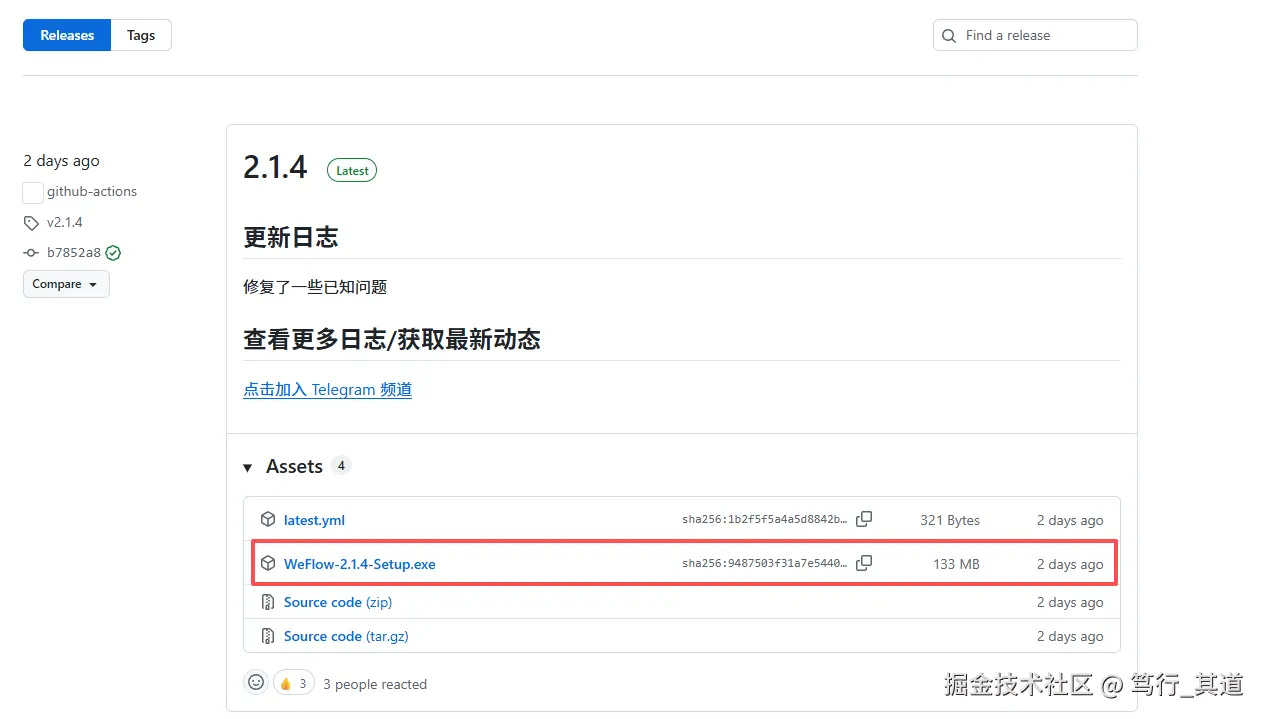Click the green verified check icon
This screenshot has height=719, width=1264.
pyautogui.click(x=113, y=253)
